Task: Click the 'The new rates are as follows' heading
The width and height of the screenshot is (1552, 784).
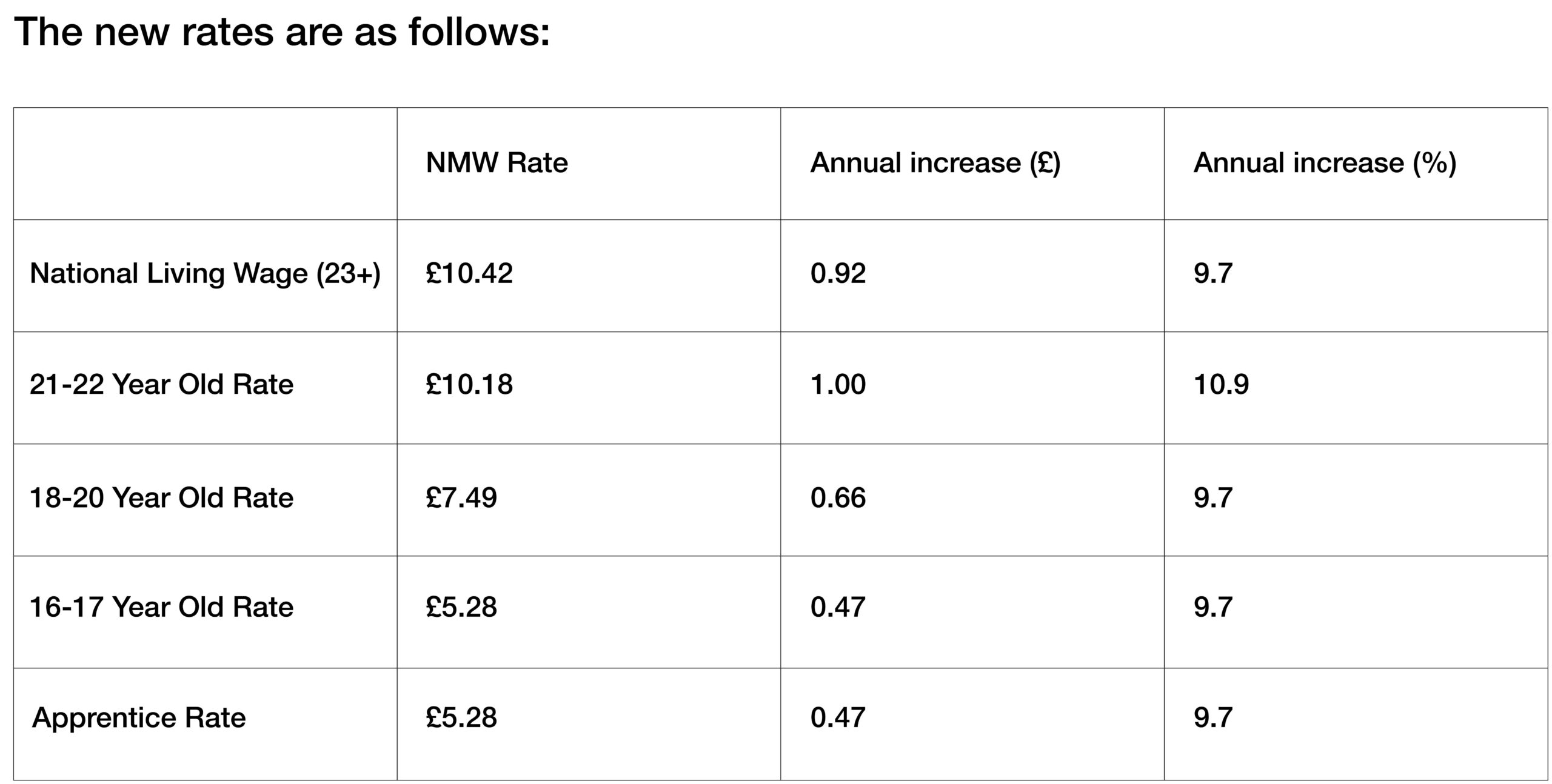Action: [x=282, y=32]
